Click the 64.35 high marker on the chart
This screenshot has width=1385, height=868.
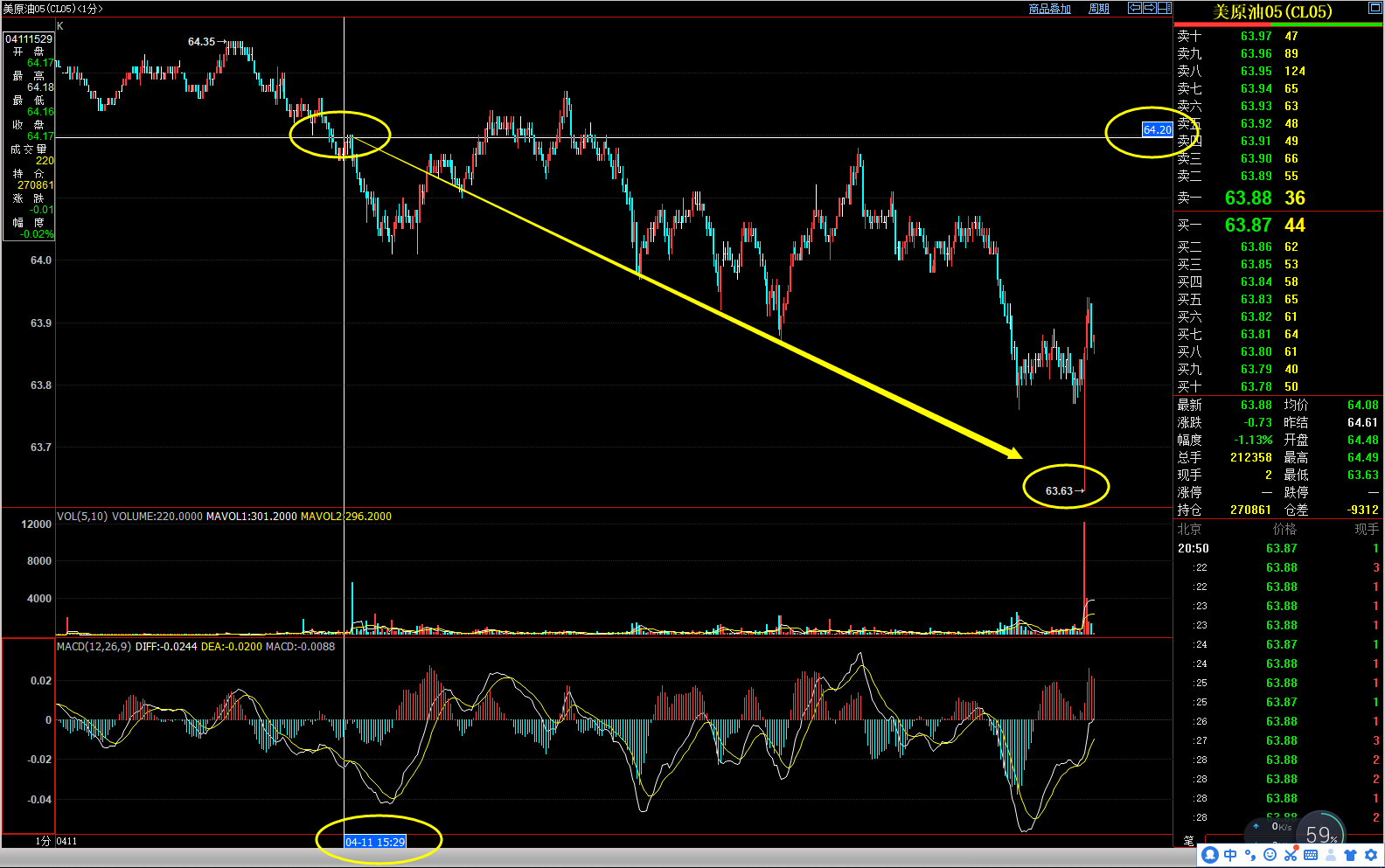(201, 42)
